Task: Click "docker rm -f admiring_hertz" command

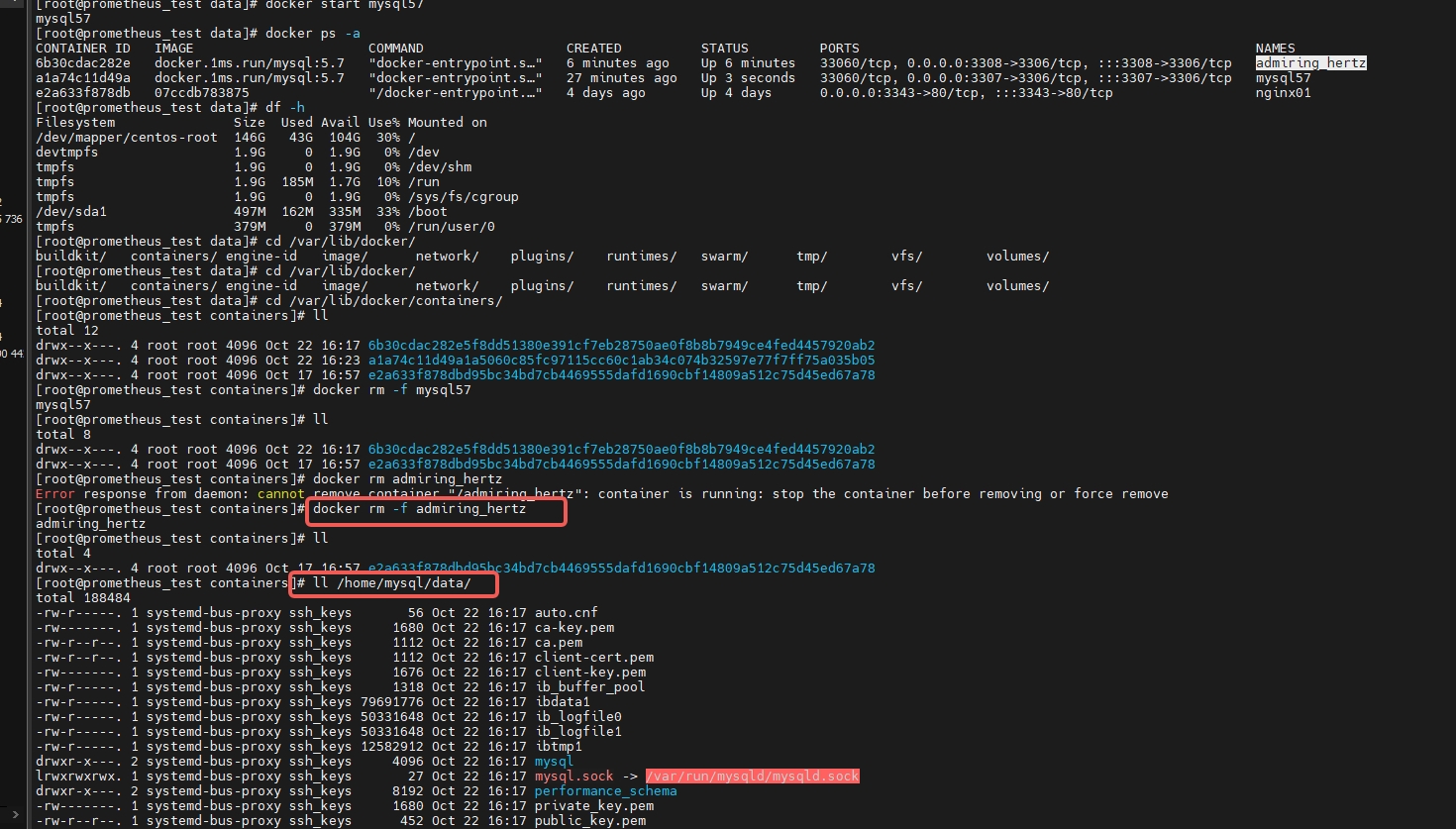Action: (x=419, y=509)
